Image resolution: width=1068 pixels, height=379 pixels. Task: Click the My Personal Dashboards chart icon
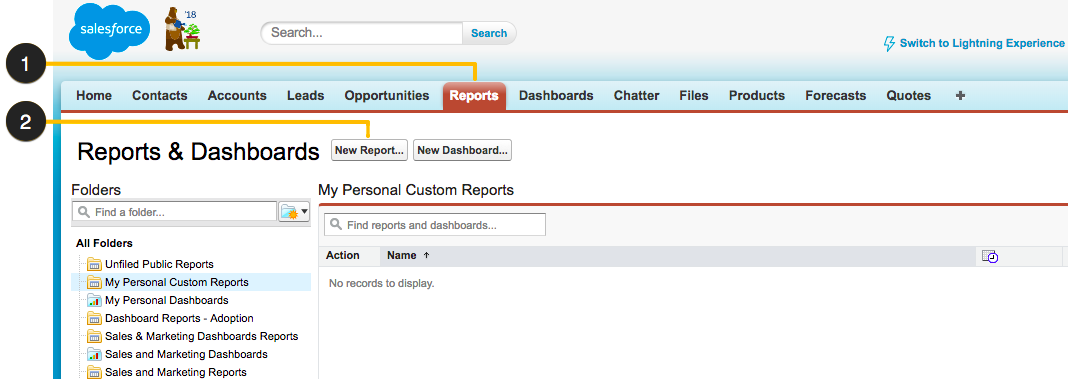tap(94, 301)
